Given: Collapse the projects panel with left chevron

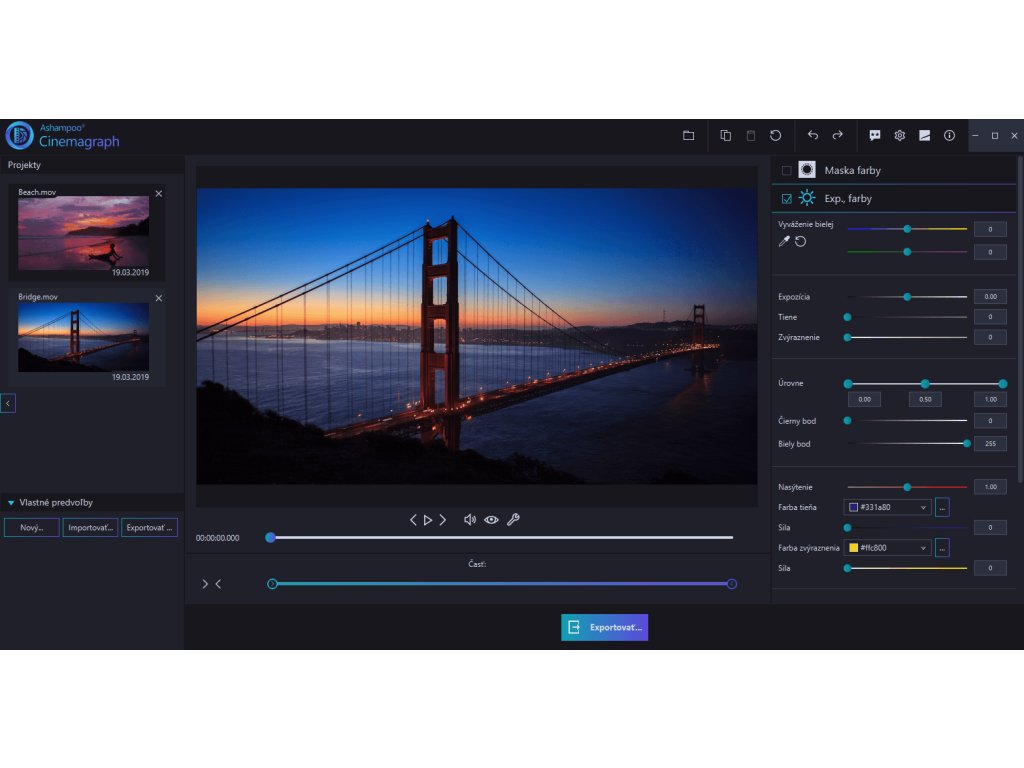Looking at the screenshot, I should pos(8,403).
